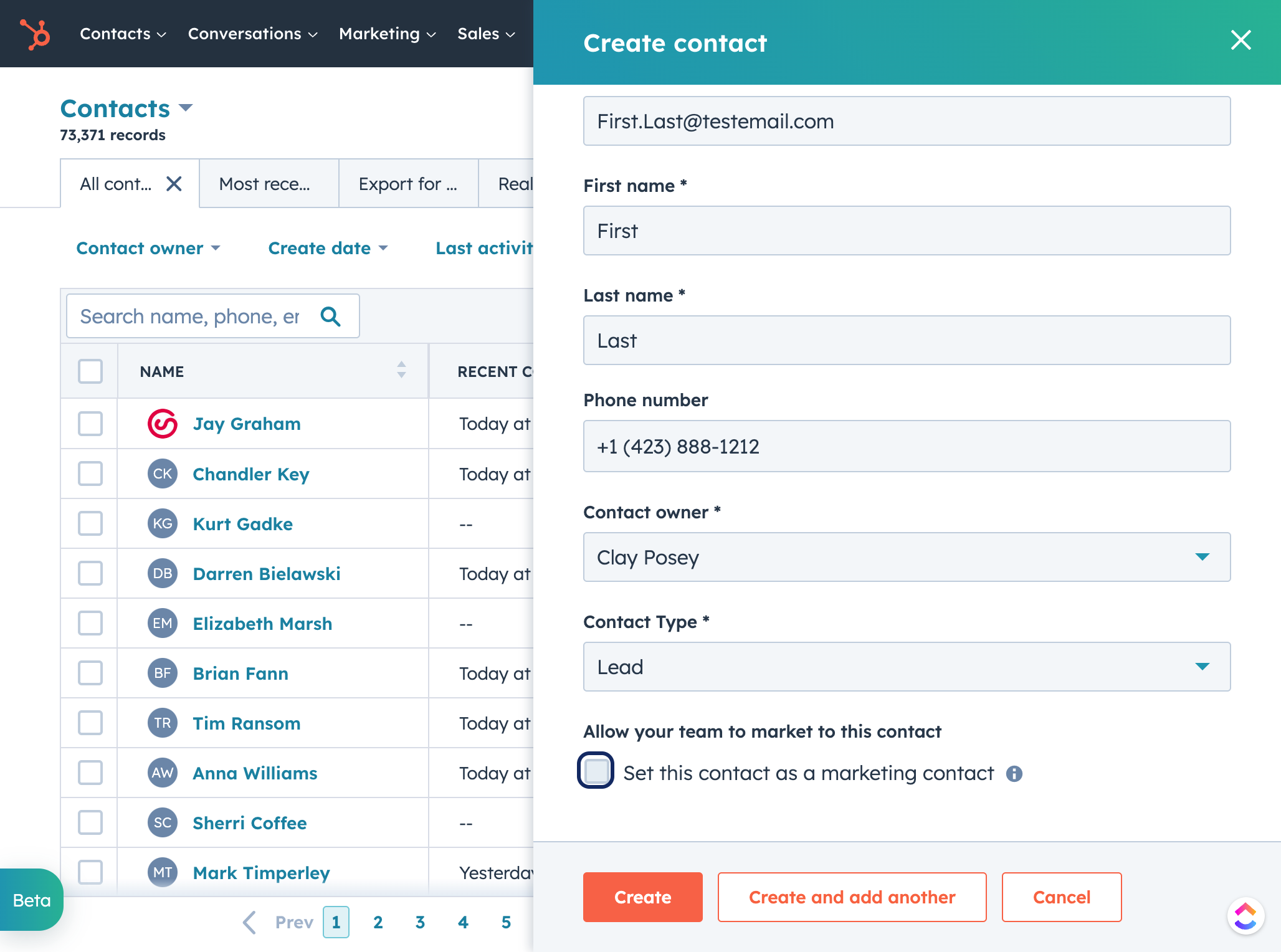1281x952 pixels.
Task: Open the Contact owner Clay Posey dropdown
Action: click(907, 557)
